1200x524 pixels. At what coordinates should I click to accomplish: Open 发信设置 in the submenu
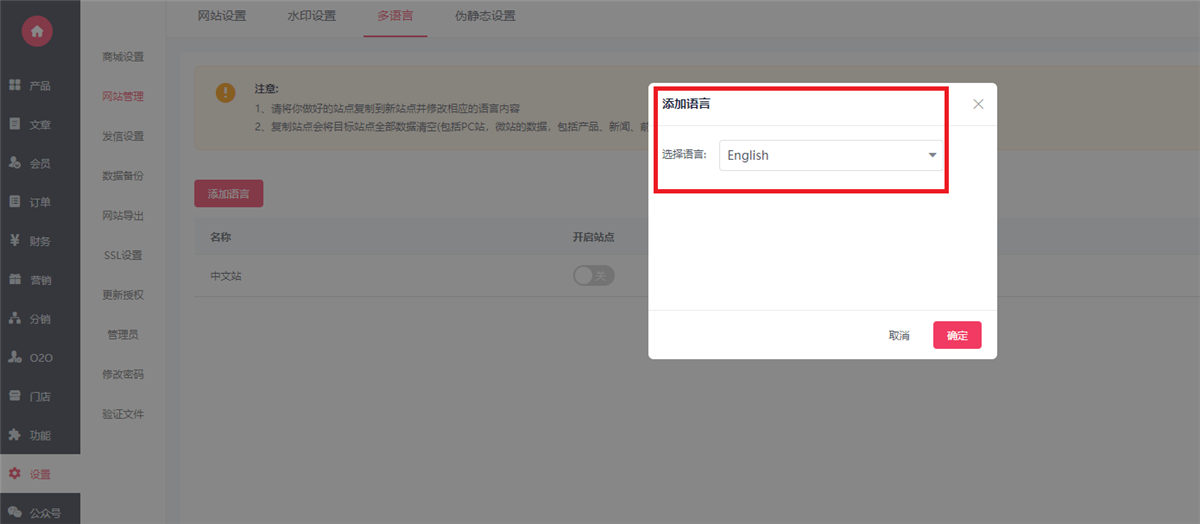coord(123,136)
